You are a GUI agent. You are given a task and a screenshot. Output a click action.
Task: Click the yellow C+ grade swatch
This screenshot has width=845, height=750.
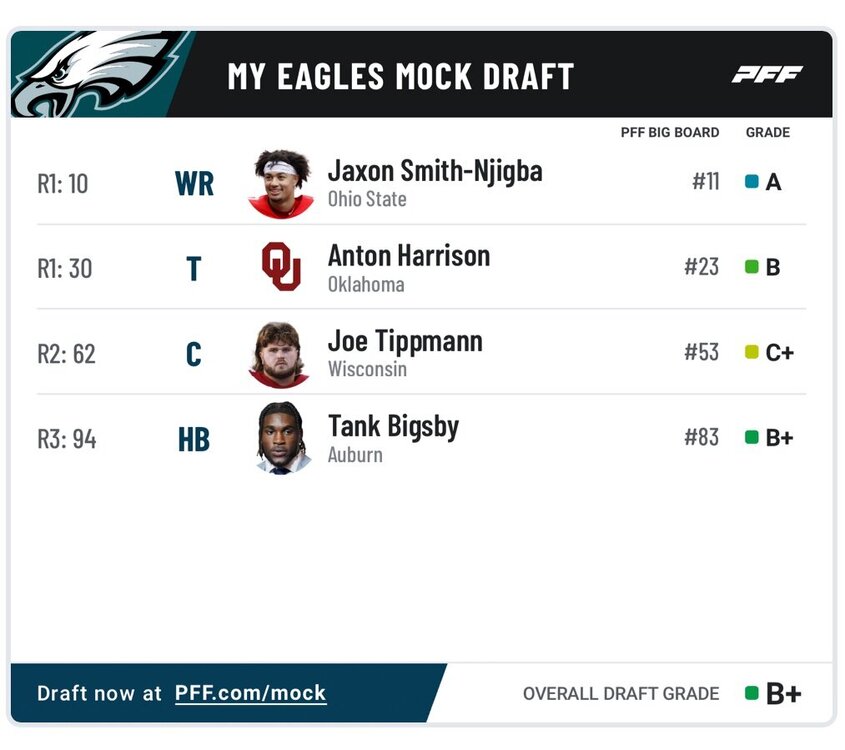pos(752,353)
